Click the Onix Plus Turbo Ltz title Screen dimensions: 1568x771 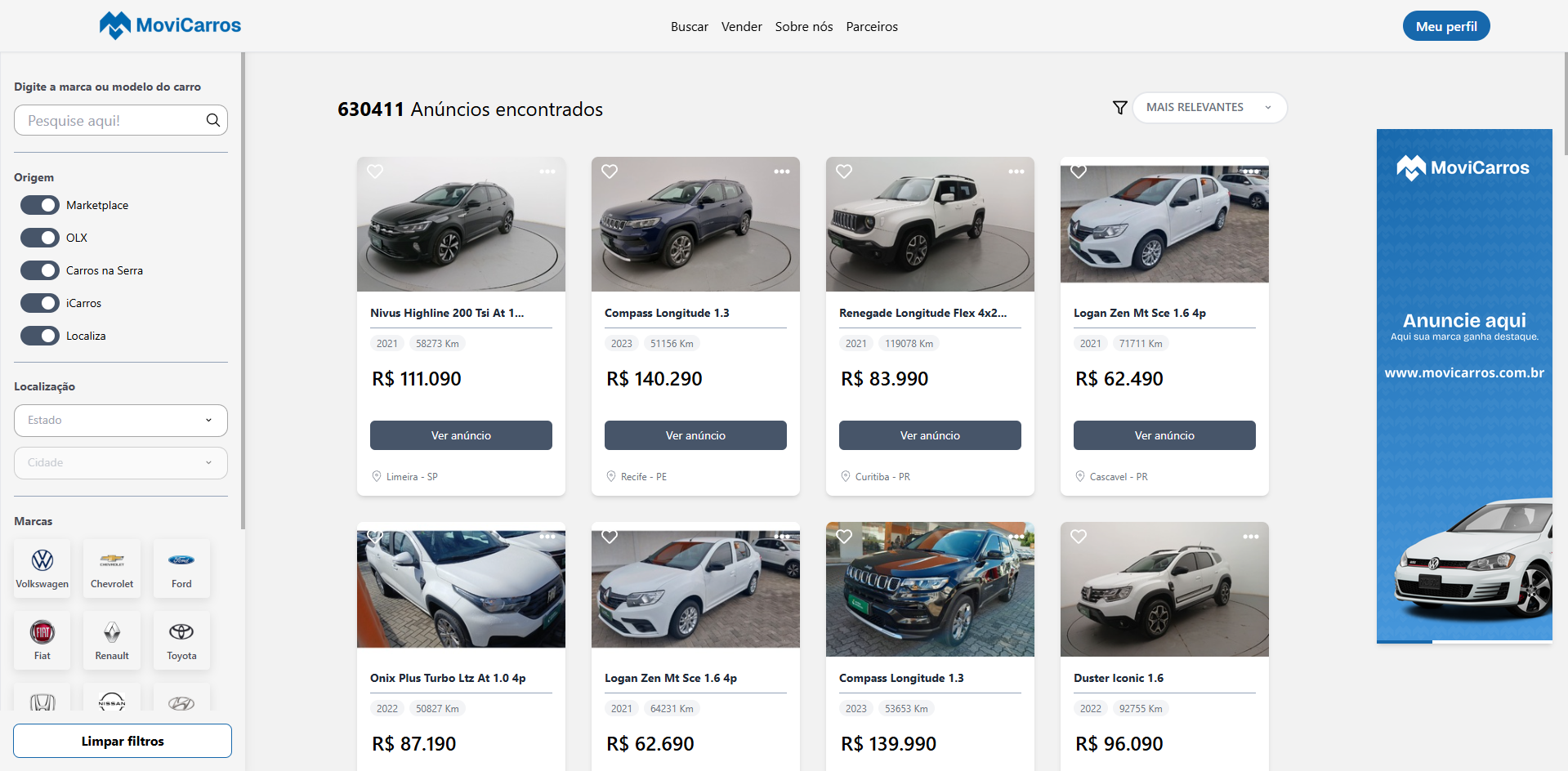point(448,678)
